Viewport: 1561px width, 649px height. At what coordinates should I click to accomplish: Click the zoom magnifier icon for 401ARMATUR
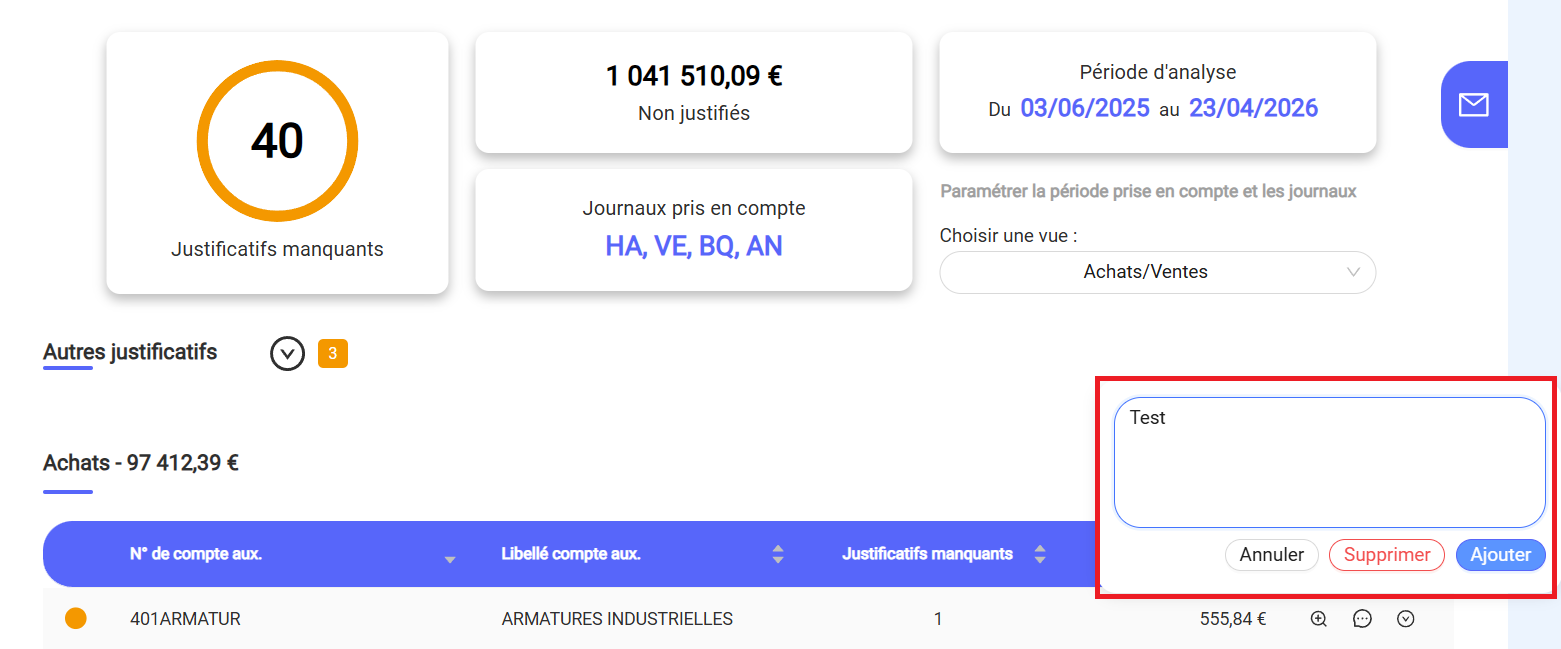[1318, 619]
